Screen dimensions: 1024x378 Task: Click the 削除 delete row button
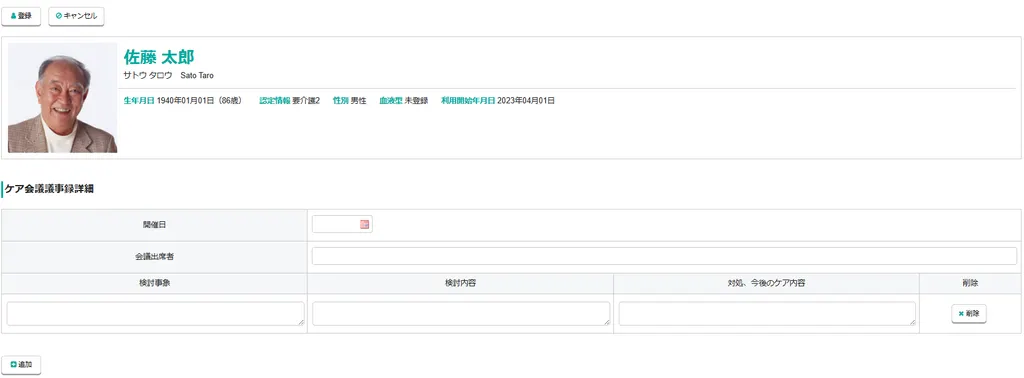968,313
